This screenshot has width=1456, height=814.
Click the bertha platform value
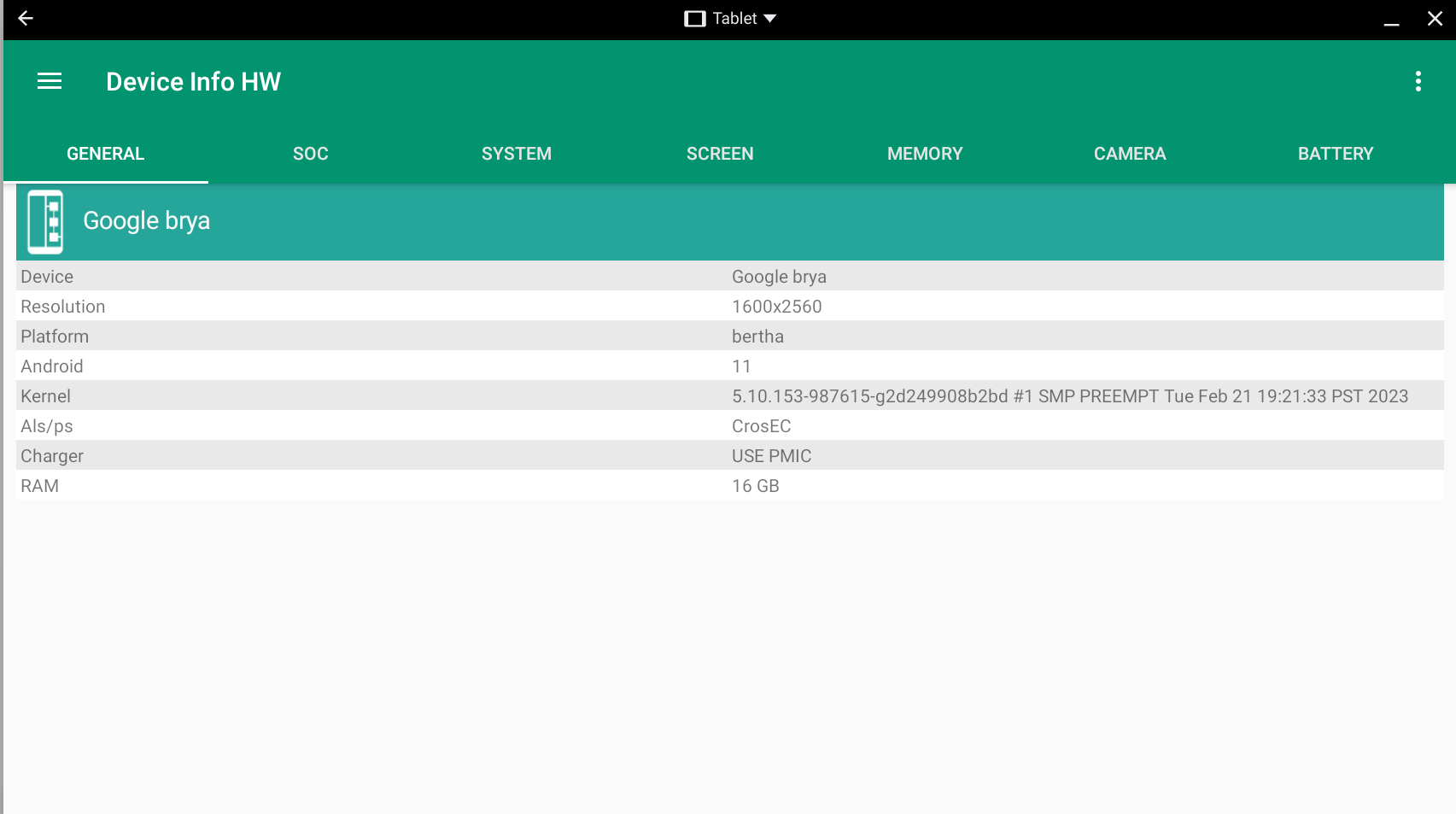click(757, 337)
